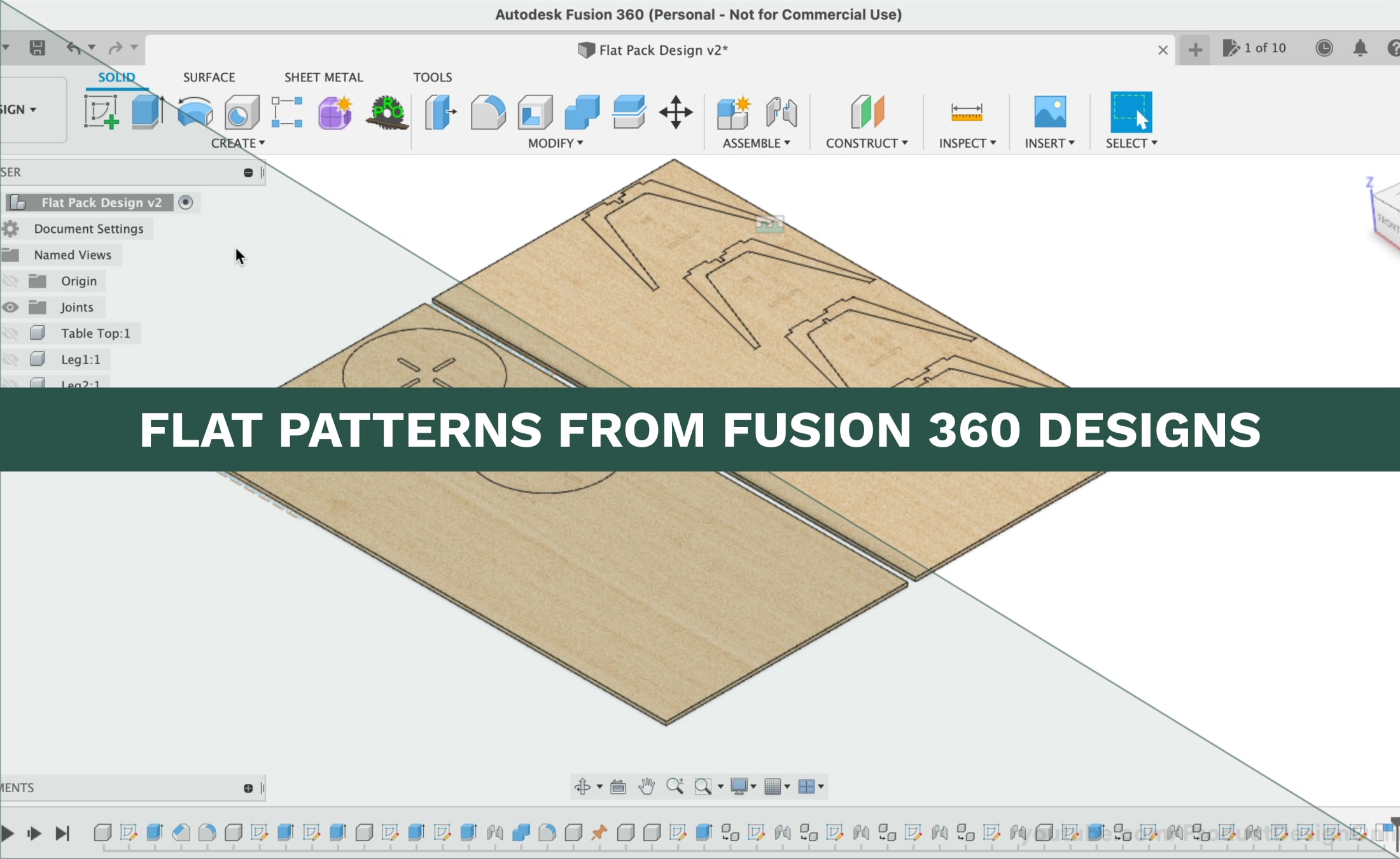Show the Table Top:1 component

[10, 333]
